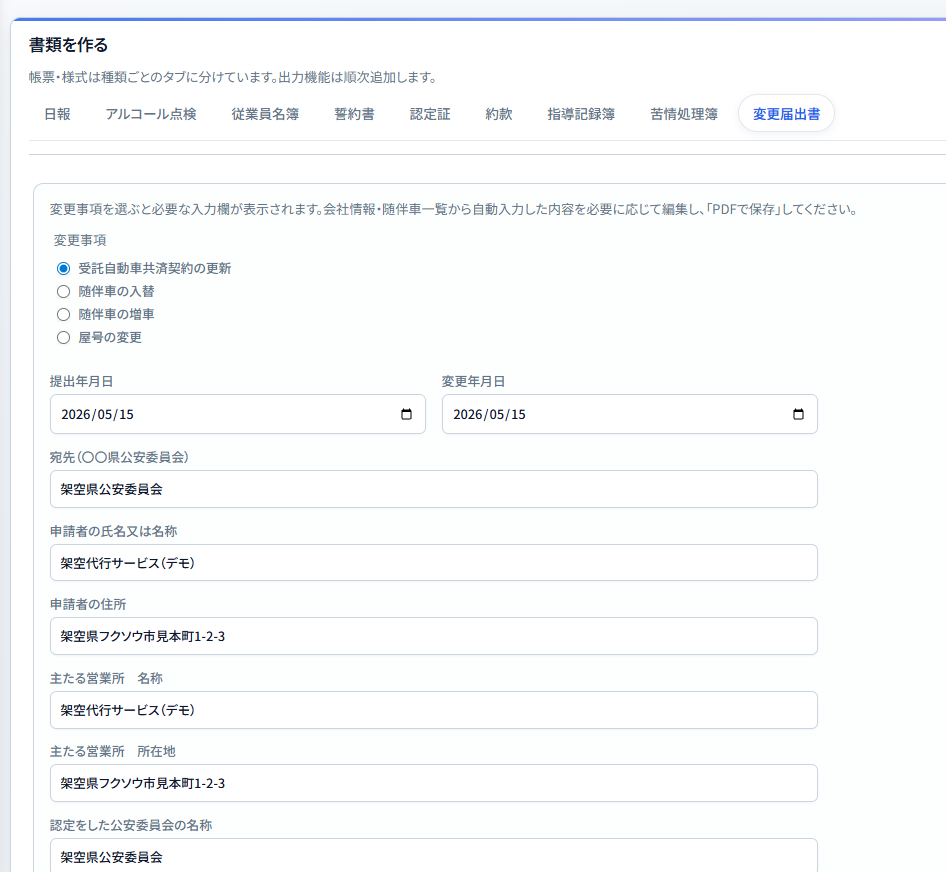Select 随伴車の増車 radio option

tap(63, 314)
